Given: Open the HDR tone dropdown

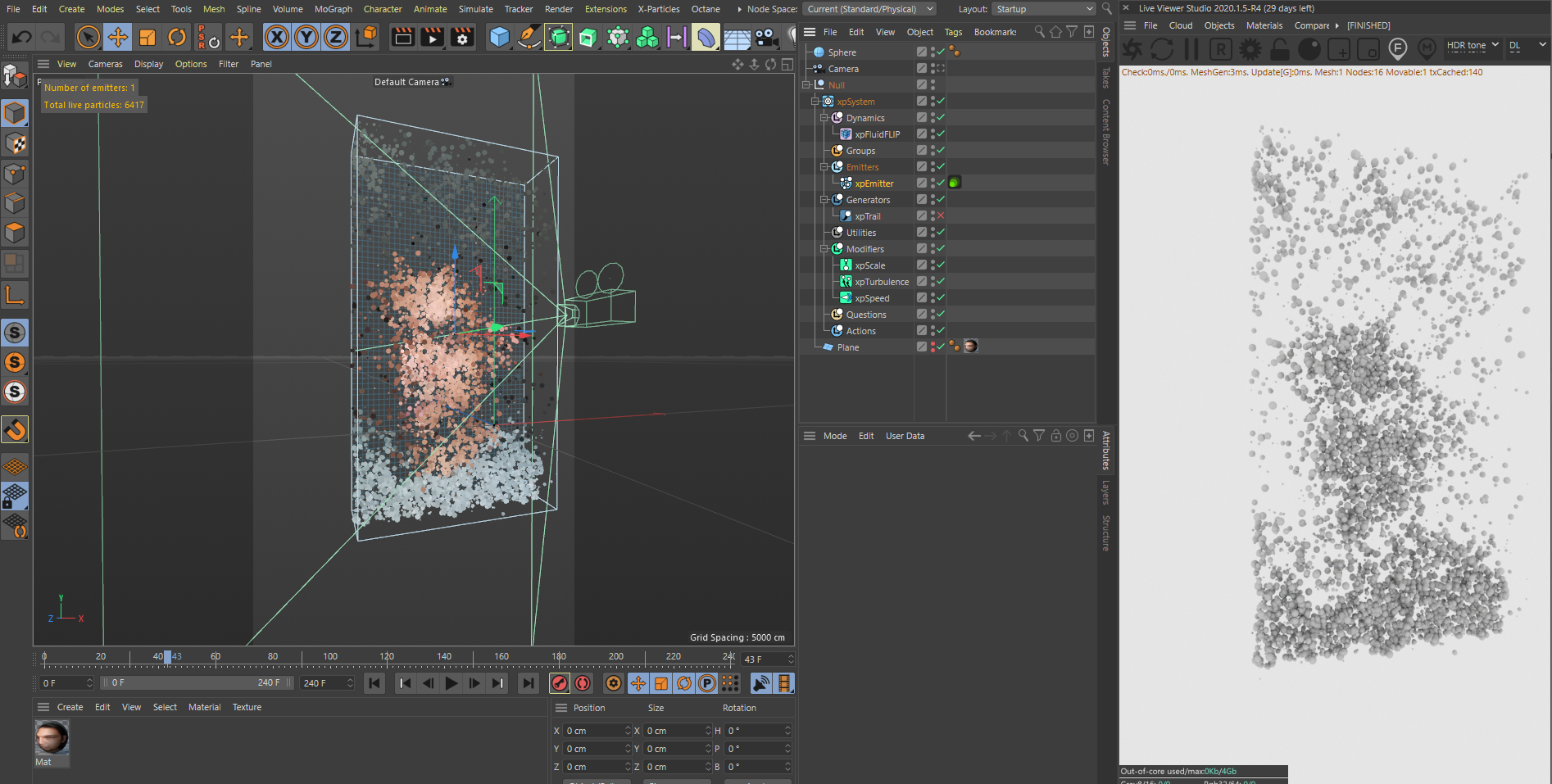Looking at the screenshot, I should point(1472,46).
